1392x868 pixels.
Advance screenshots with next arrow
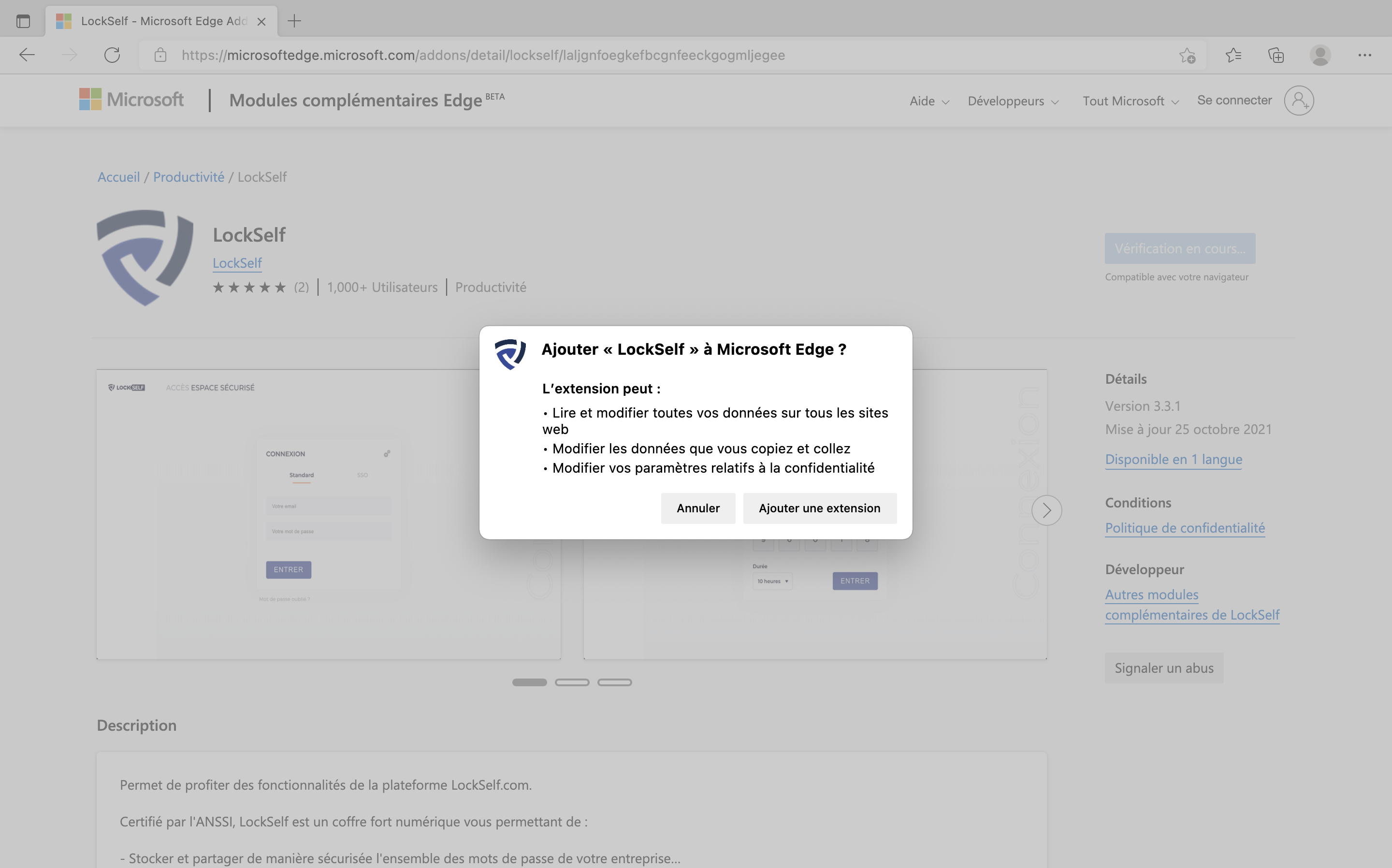(1046, 510)
